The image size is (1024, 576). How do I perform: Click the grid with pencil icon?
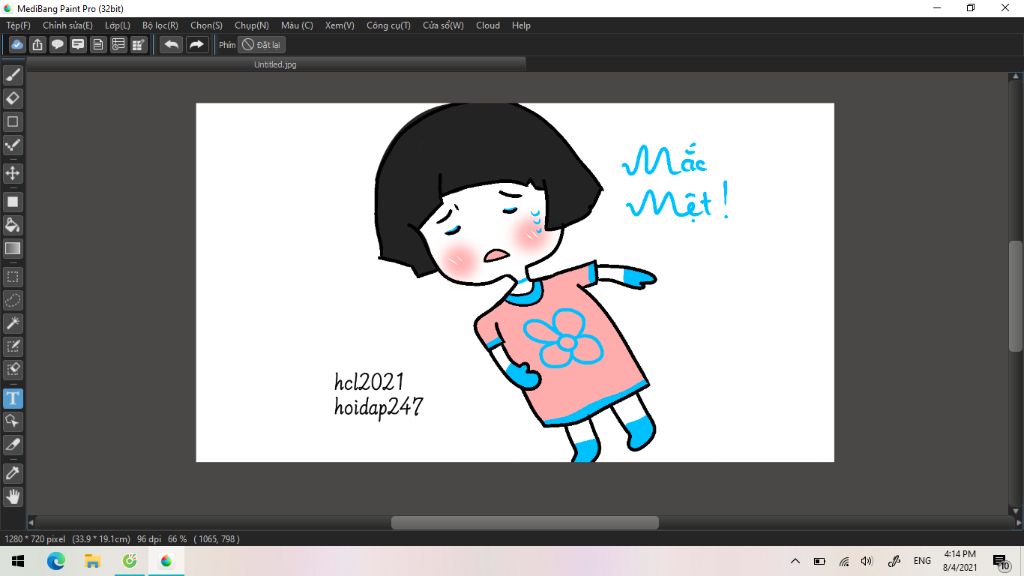coord(138,44)
